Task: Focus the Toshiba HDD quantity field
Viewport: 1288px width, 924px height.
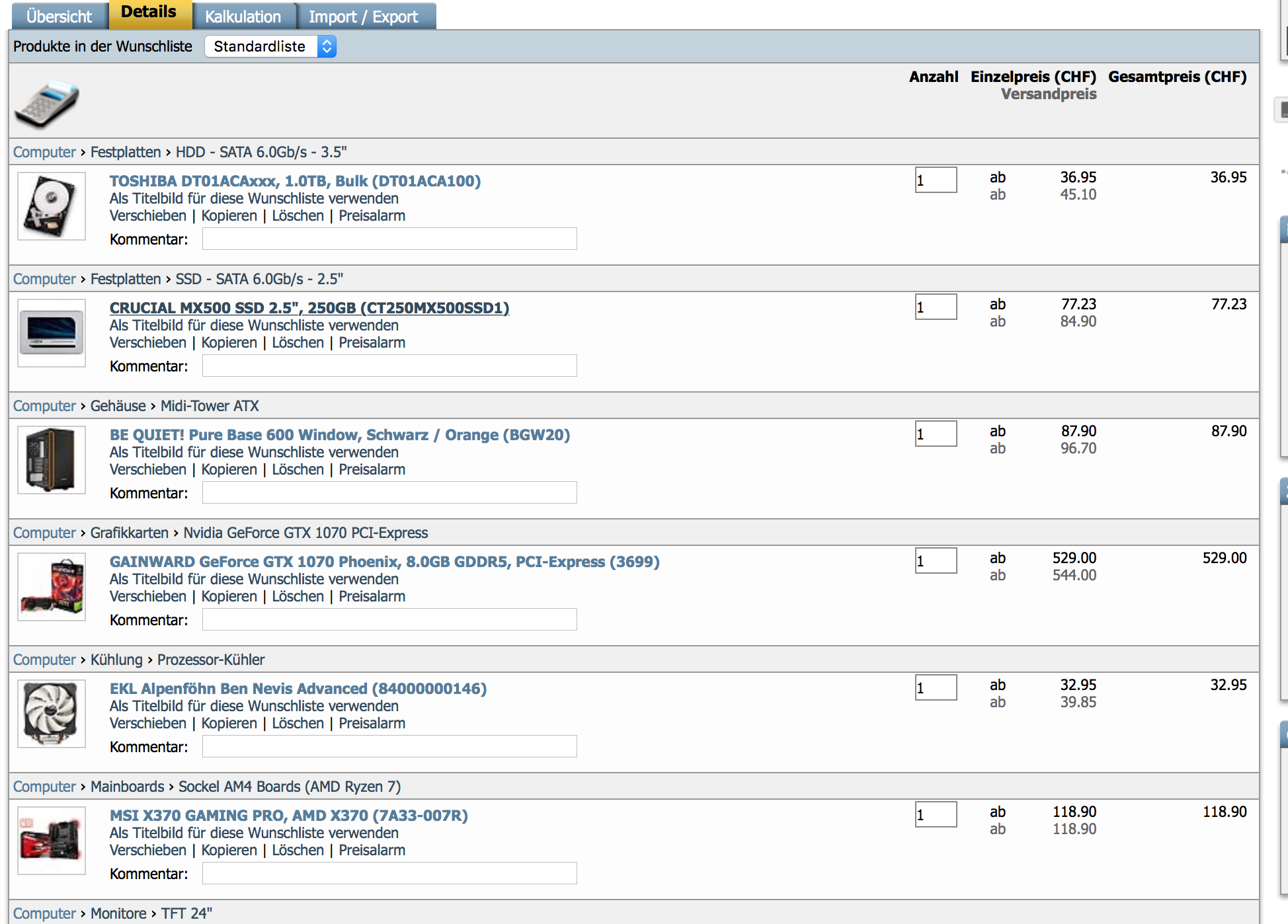Action: [x=936, y=180]
